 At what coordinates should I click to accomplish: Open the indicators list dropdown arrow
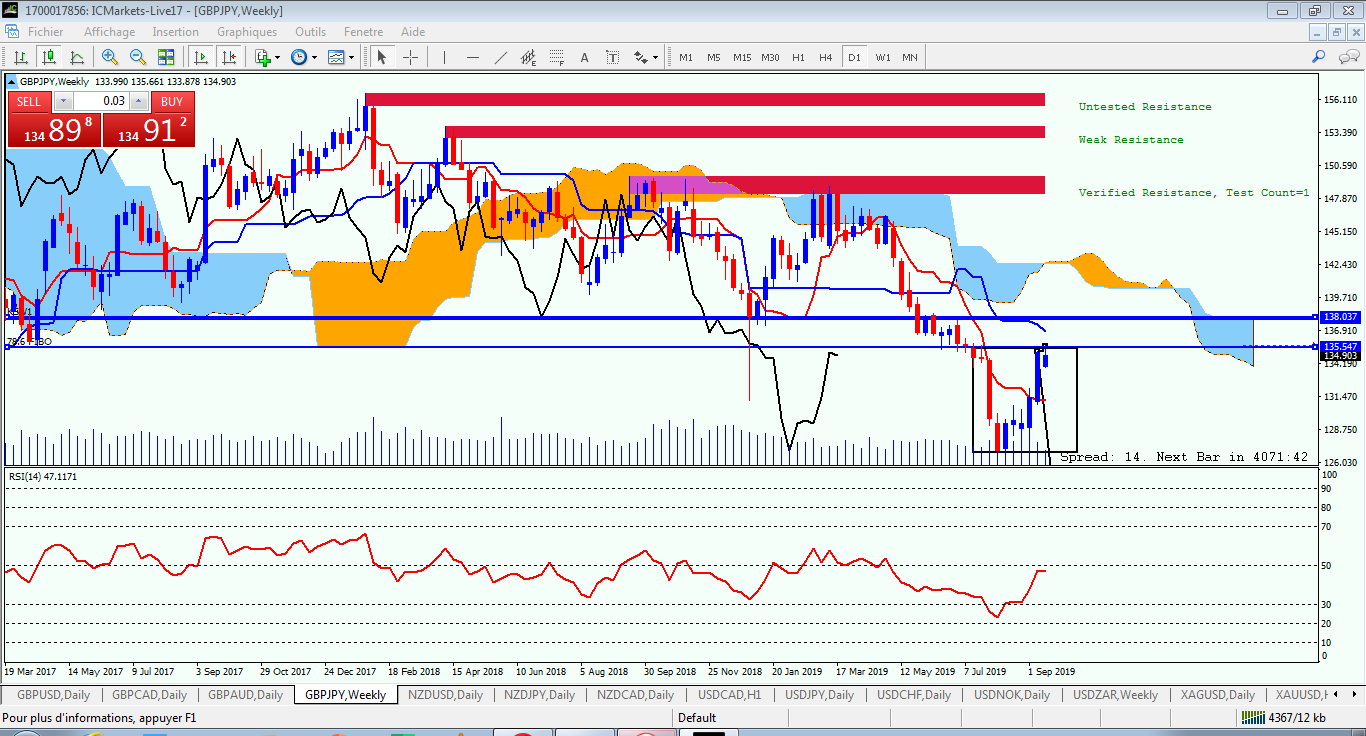tap(279, 57)
